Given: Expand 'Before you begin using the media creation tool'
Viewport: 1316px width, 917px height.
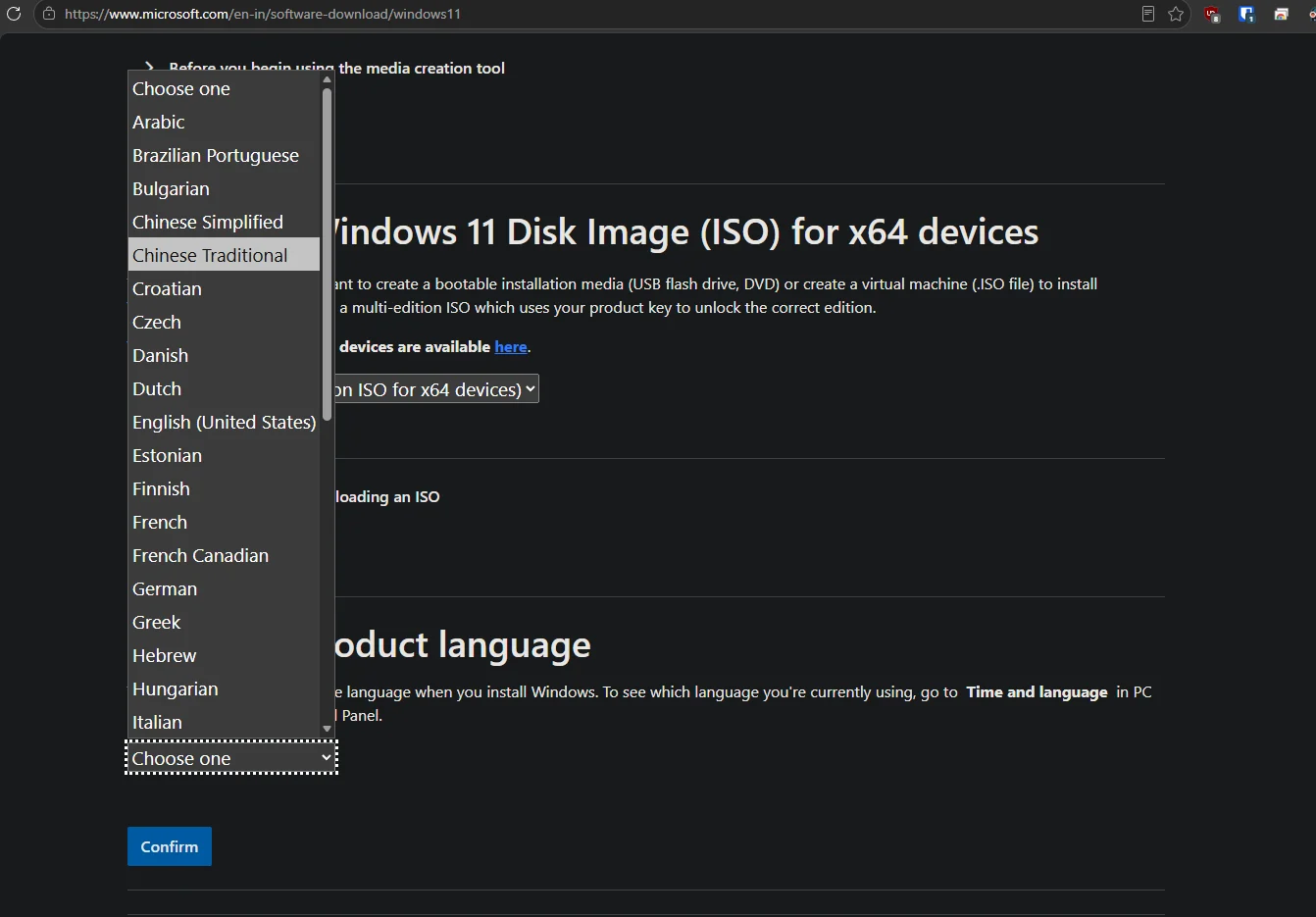Looking at the screenshot, I should point(336,68).
